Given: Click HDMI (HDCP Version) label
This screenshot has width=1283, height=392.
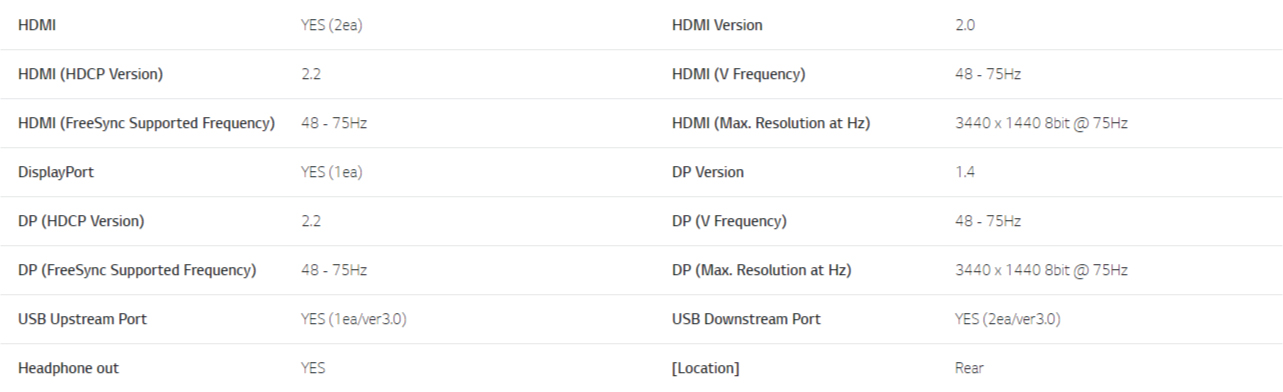Looking at the screenshot, I should [x=90, y=74].
